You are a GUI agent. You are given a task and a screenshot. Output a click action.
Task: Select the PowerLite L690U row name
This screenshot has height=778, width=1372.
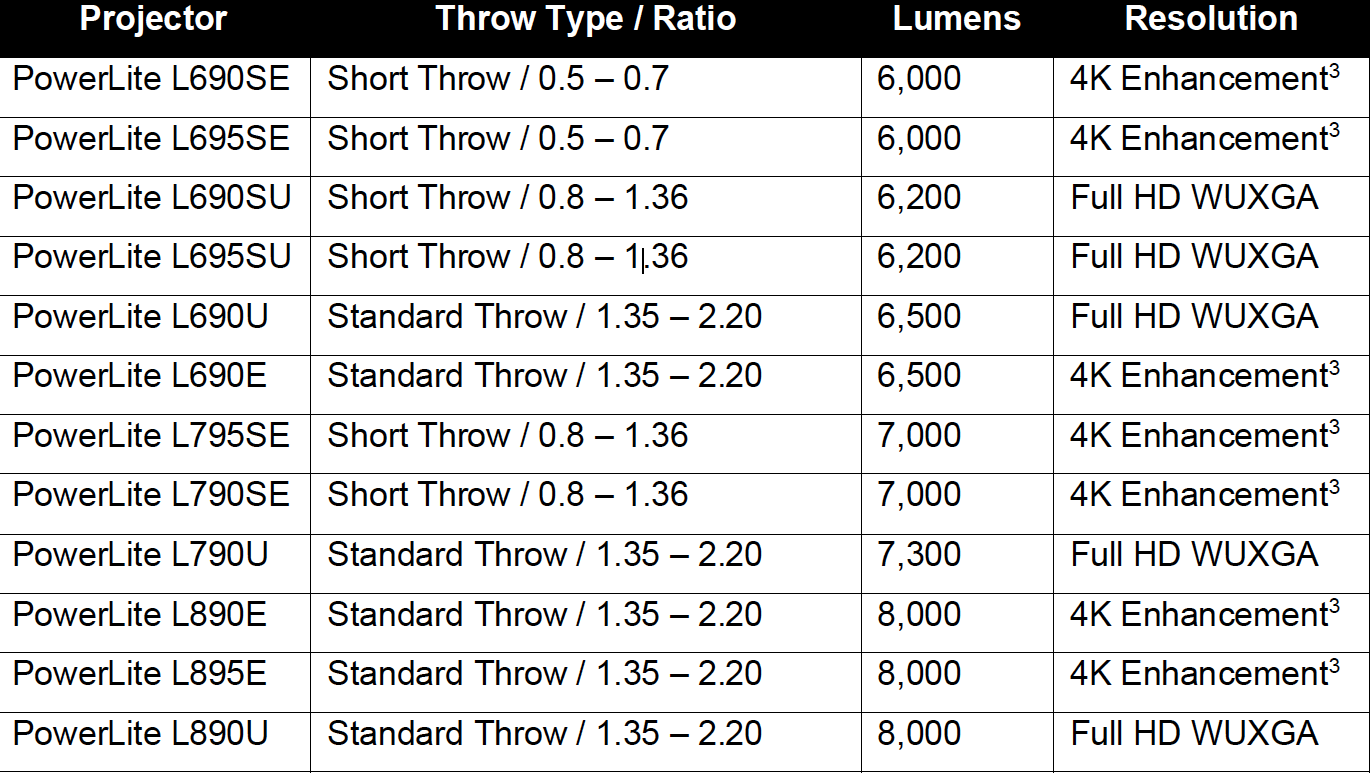click(141, 317)
